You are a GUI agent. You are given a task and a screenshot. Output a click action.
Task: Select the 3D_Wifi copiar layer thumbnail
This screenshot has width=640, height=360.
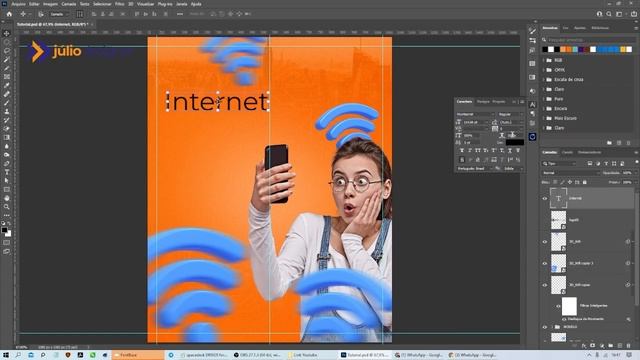[558, 285]
